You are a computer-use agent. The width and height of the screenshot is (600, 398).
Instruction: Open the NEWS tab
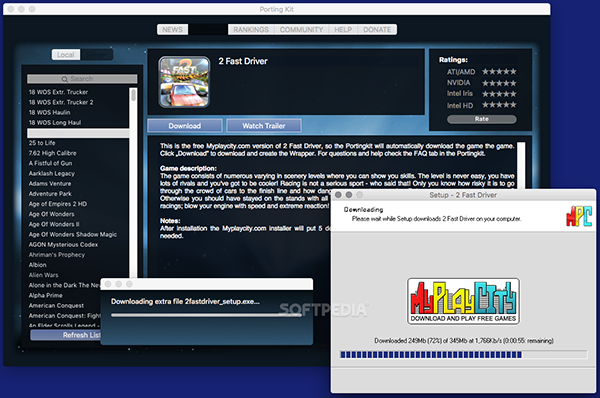[173, 29]
